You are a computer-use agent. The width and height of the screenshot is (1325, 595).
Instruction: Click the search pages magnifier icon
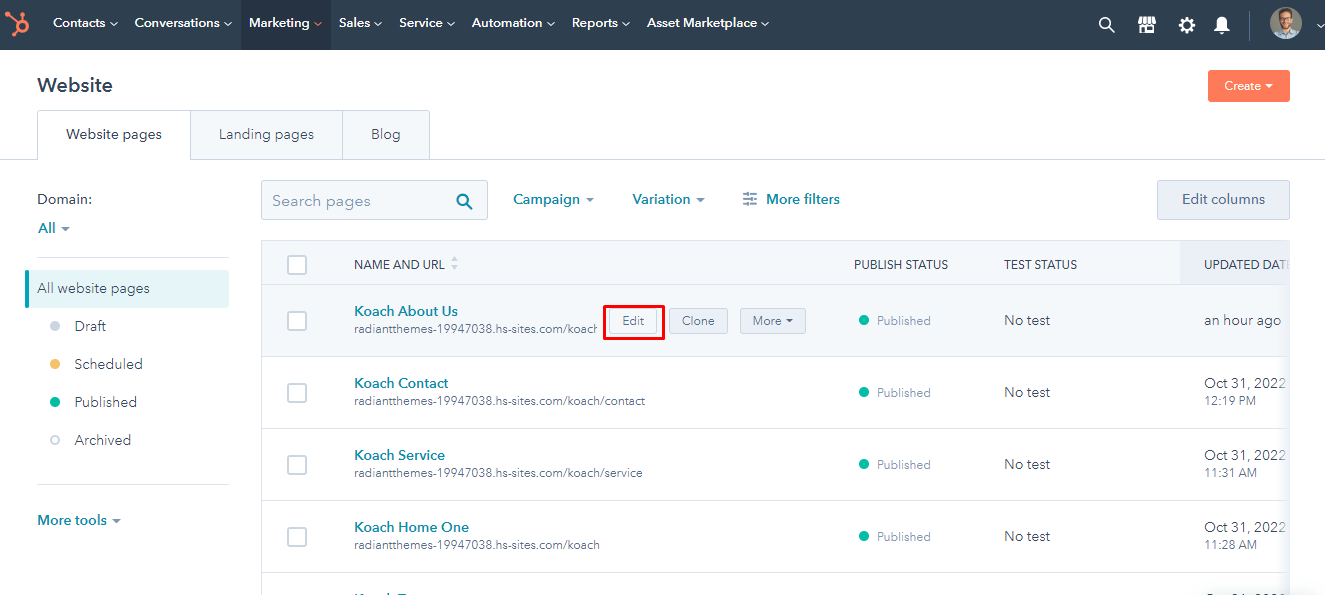(464, 201)
